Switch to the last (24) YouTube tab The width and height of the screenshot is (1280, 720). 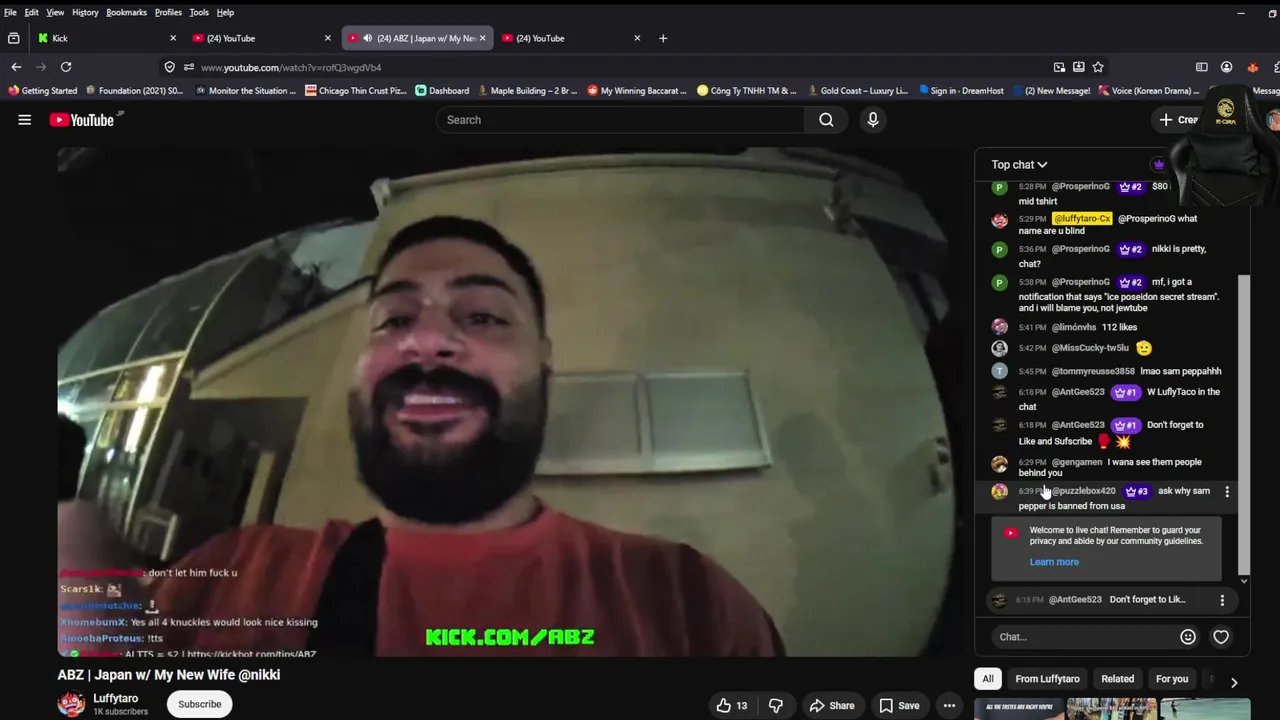coord(570,38)
